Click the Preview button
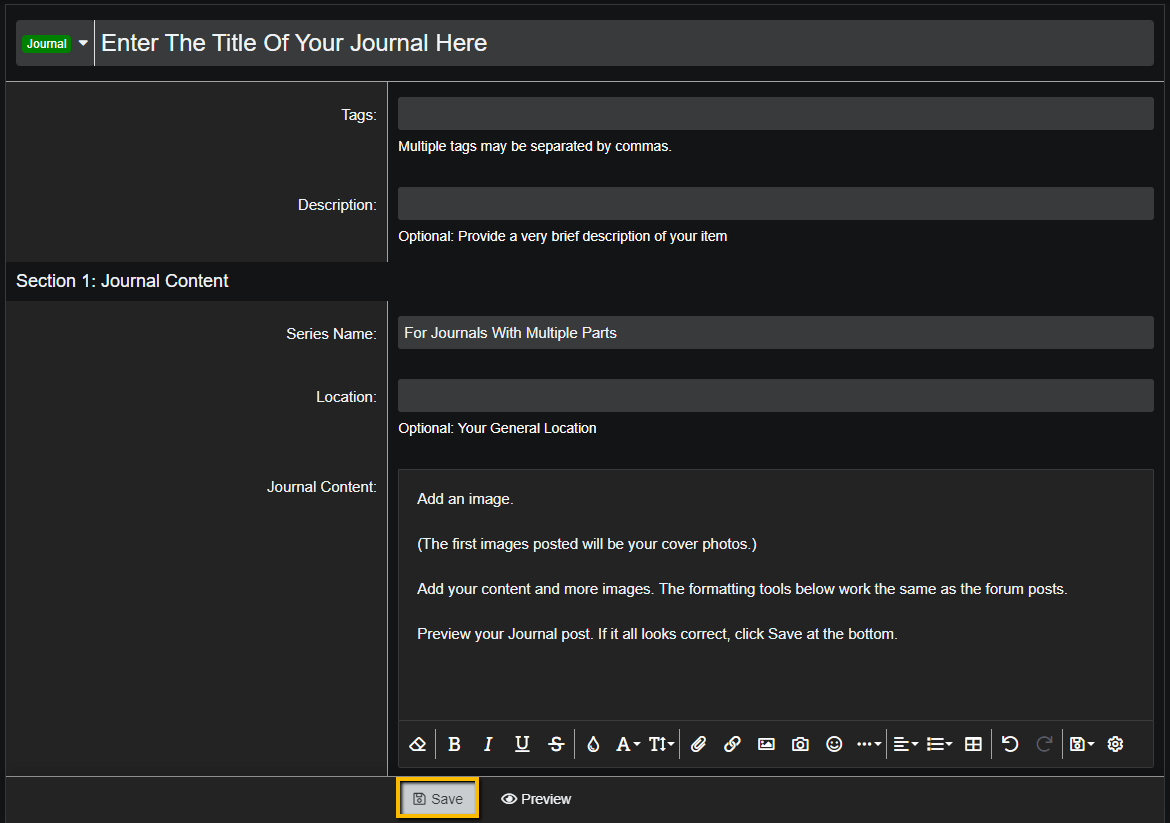Screen dimensions: 1170x823 [536, 799]
